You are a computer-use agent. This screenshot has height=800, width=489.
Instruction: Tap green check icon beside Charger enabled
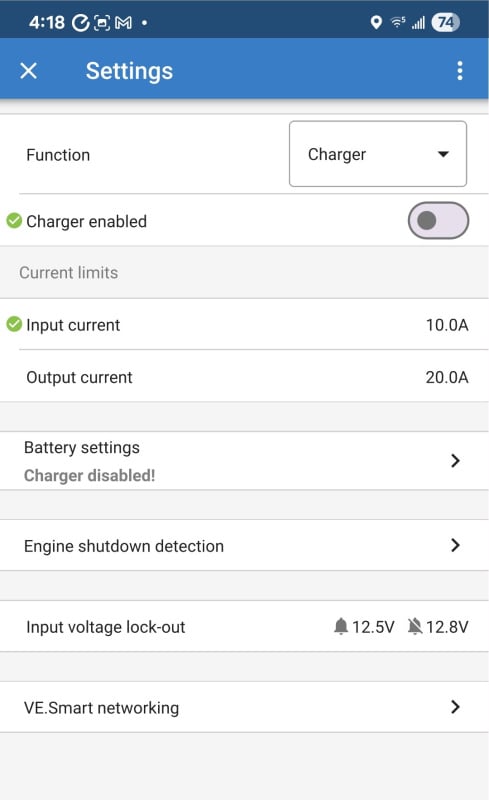pos(14,221)
